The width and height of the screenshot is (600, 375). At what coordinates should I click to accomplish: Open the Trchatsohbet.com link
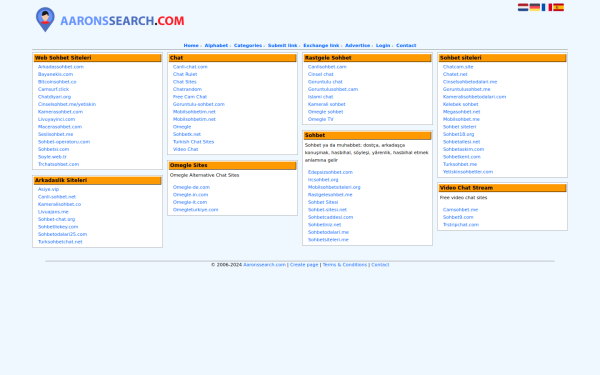pos(58,164)
